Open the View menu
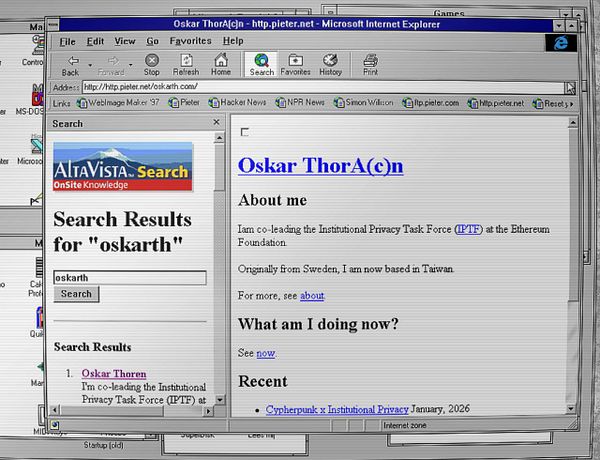600x460 pixels. pyautogui.click(x=125, y=41)
